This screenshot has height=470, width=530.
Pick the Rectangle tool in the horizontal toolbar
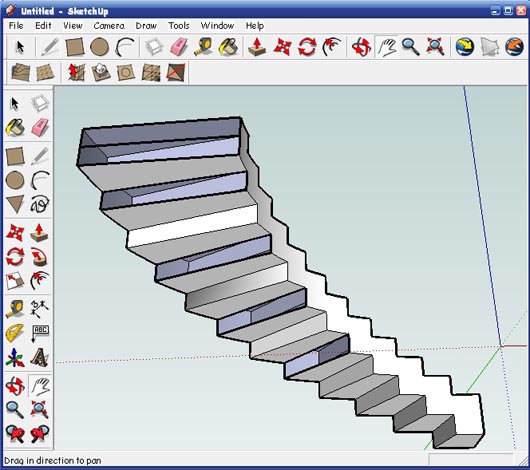point(75,47)
